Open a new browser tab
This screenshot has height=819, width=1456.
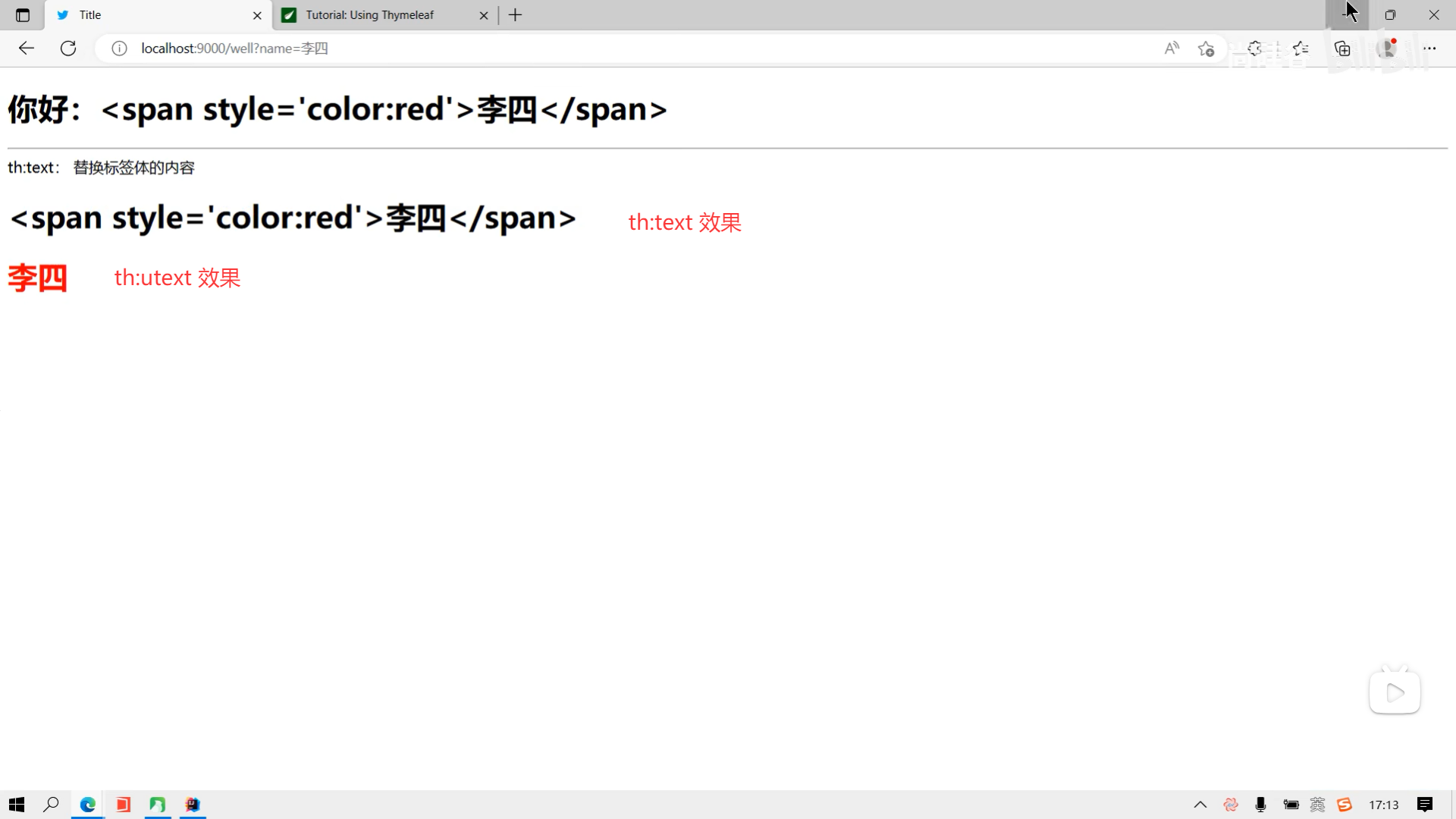point(516,15)
